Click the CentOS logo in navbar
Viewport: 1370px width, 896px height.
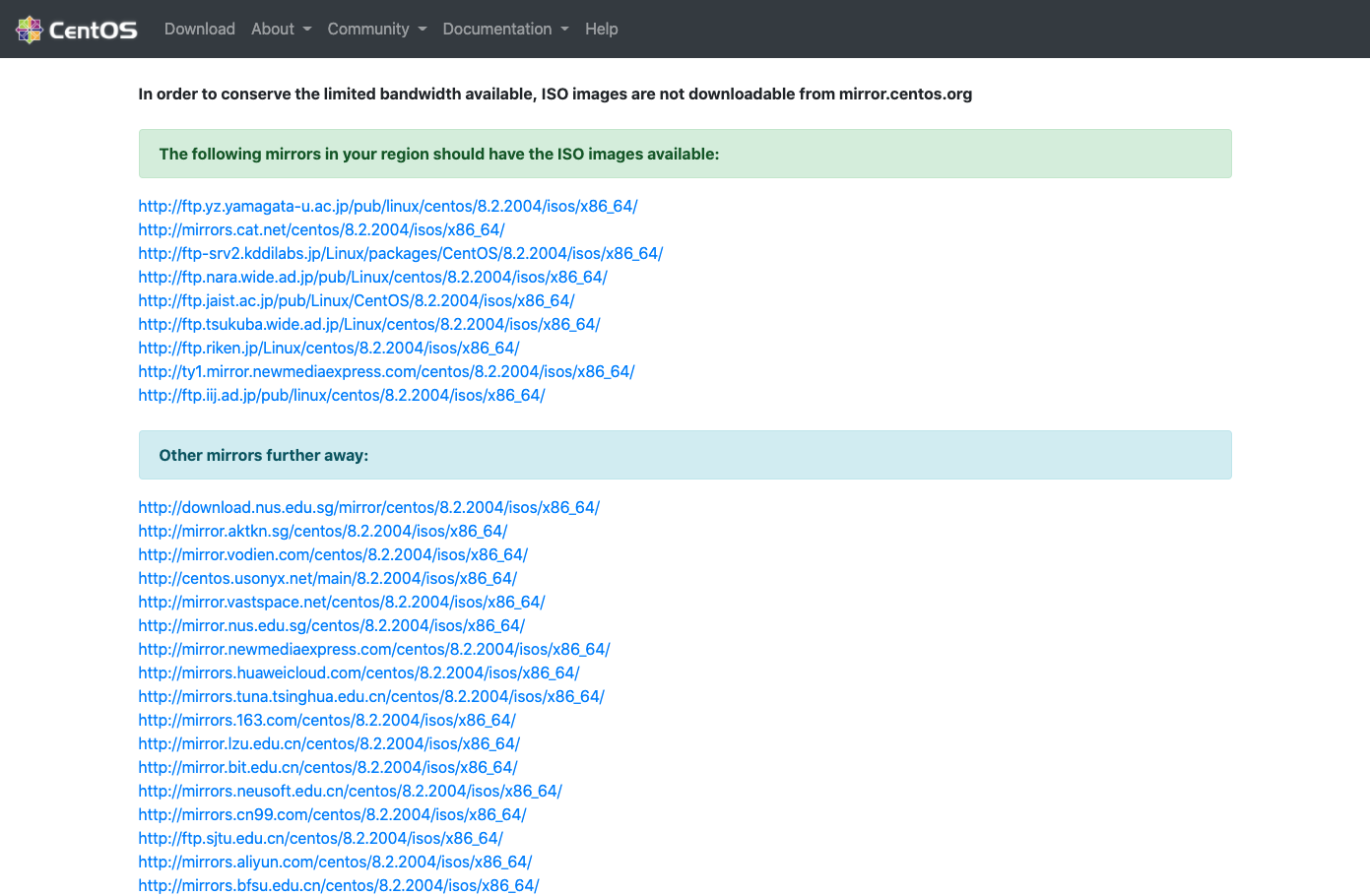click(77, 30)
